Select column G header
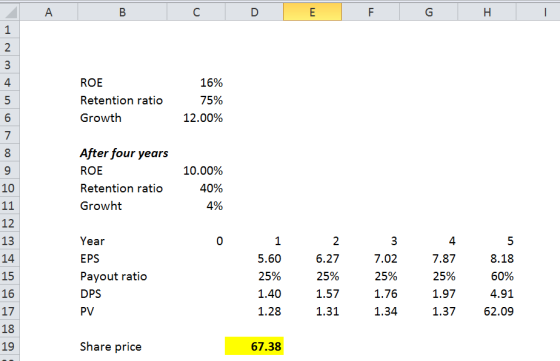The image size is (560, 361). coord(429,12)
